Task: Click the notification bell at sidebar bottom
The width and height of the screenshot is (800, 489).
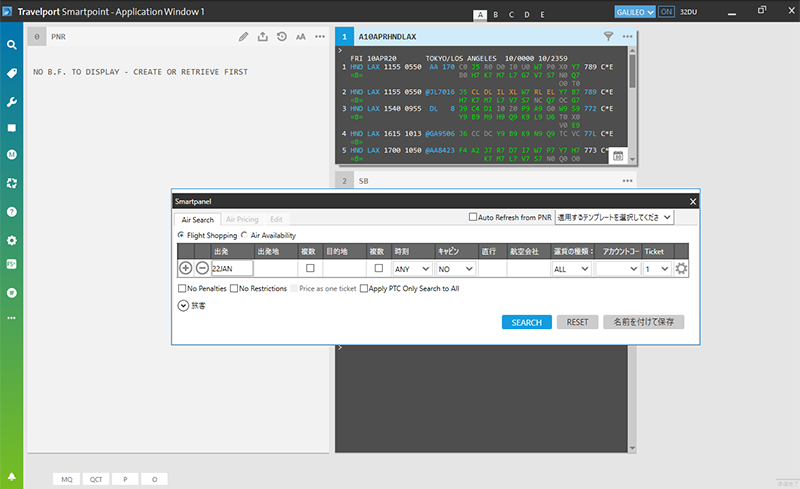Action: (11, 476)
